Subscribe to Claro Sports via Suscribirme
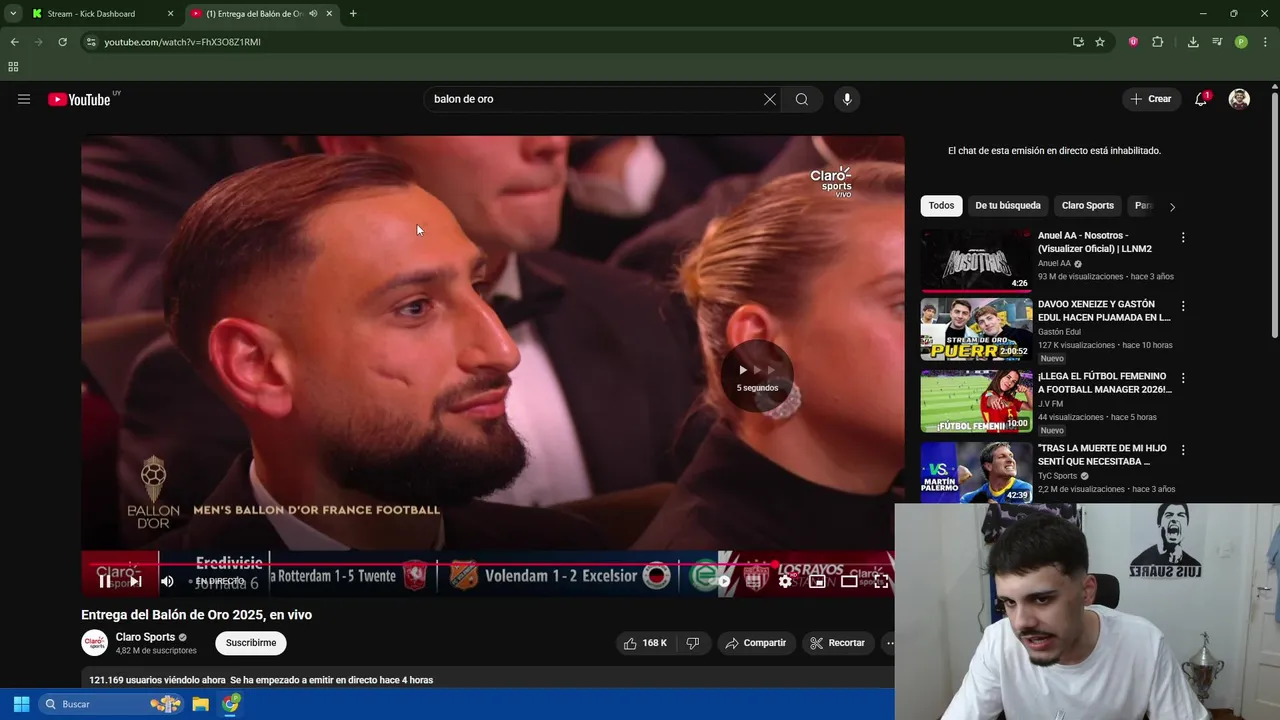The image size is (1280, 720). tap(251, 643)
